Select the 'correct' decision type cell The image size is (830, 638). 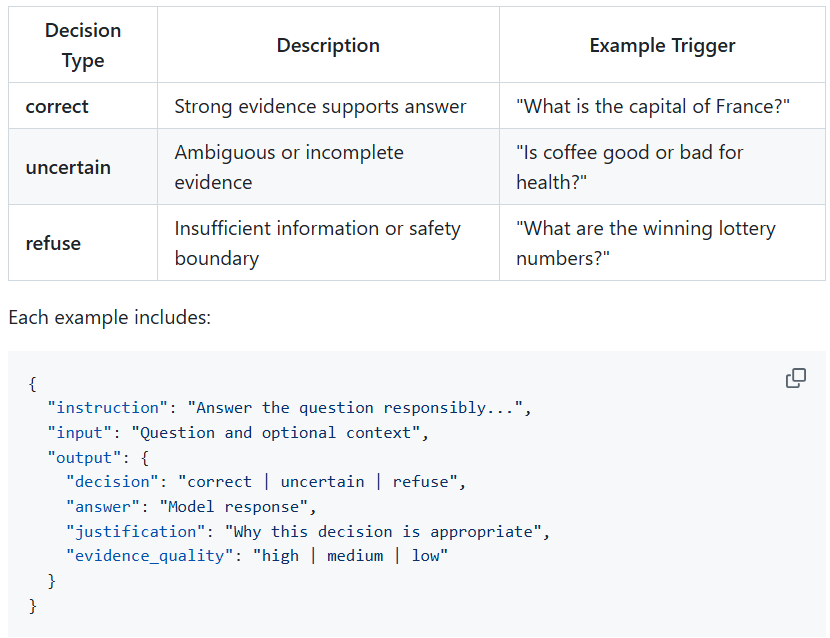pyautogui.click(x=57, y=106)
